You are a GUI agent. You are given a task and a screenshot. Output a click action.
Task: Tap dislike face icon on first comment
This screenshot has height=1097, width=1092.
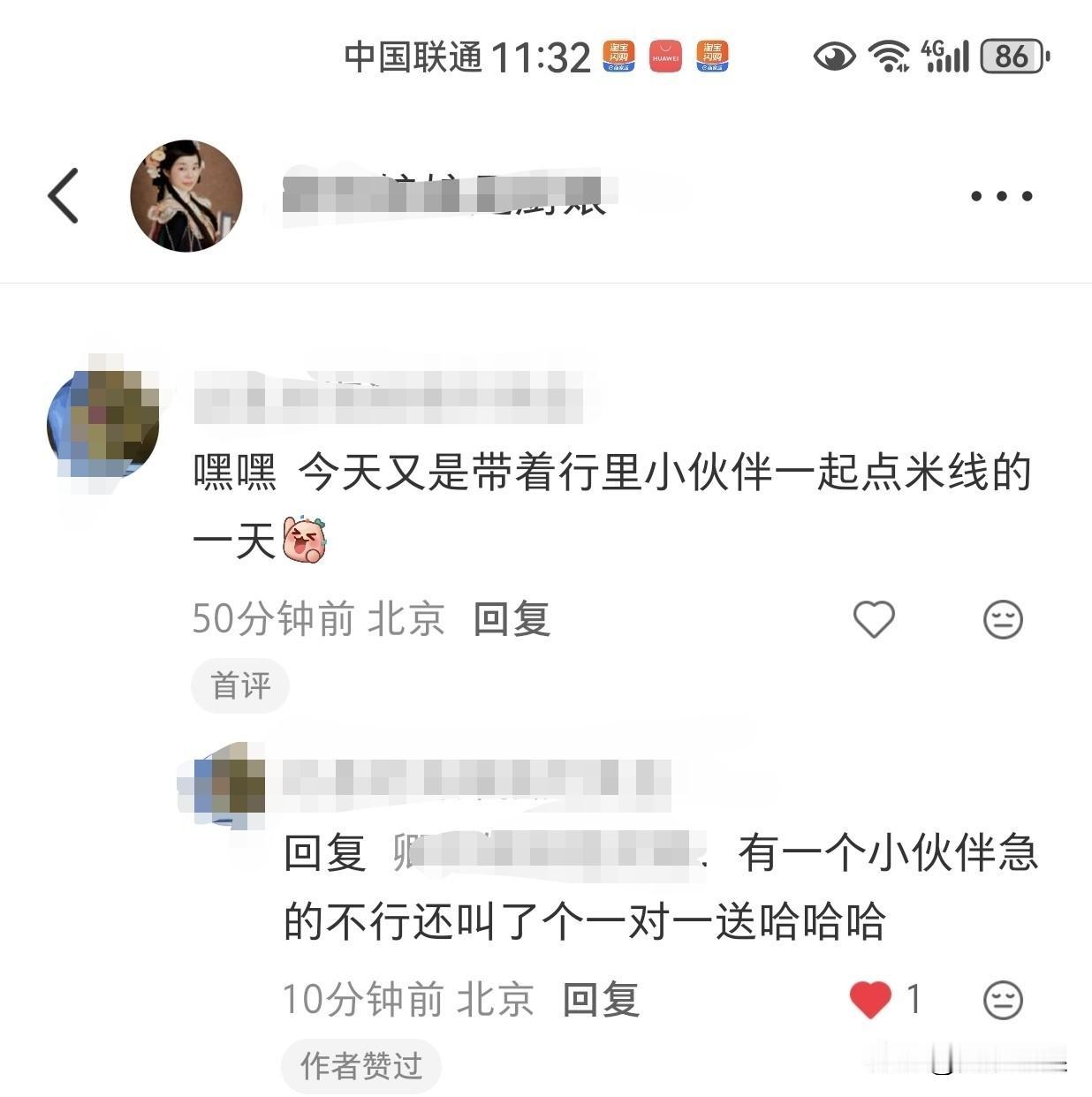[x=1003, y=620]
